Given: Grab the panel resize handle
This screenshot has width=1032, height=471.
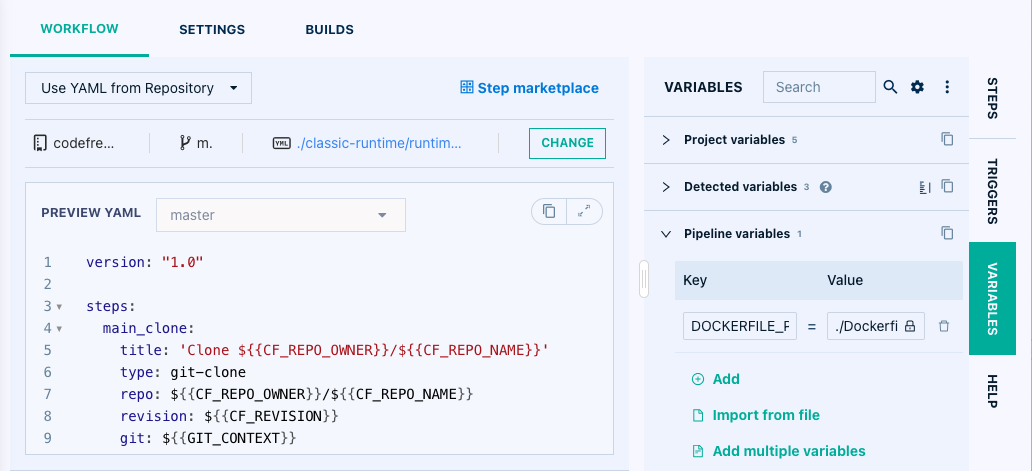Looking at the screenshot, I should pyautogui.click(x=644, y=279).
